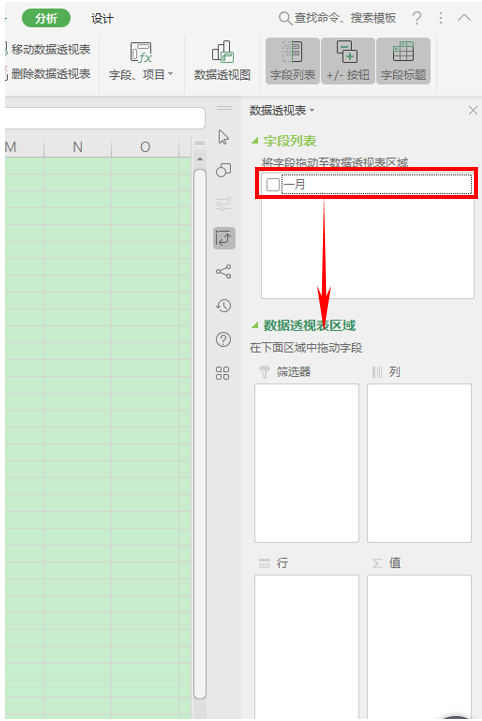Viewport: 482px width, 721px height.
Task: Switch to the 设计 tab
Action: pos(102,19)
